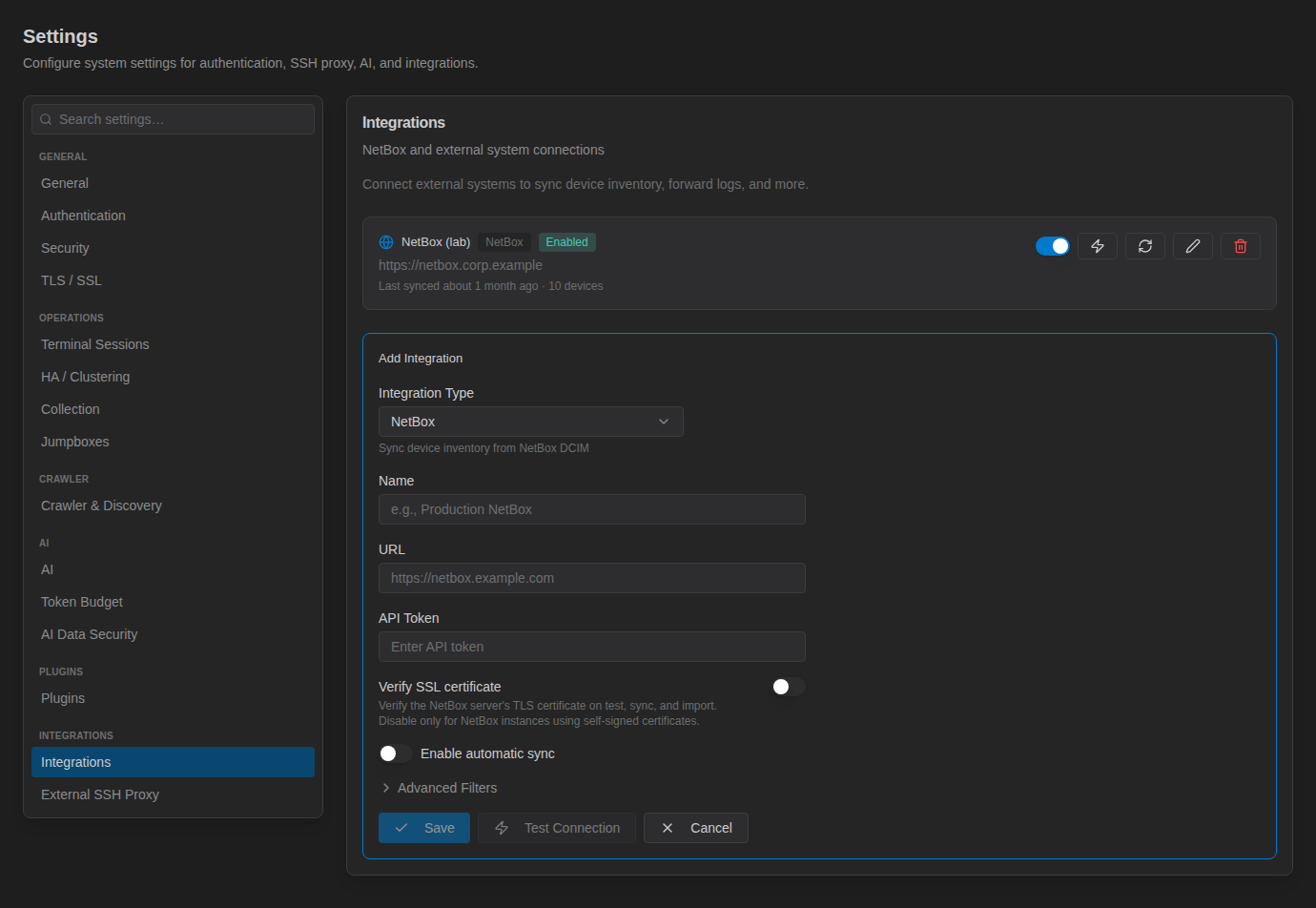Image resolution: width=1316 pixels, height=908 pixels.
Task: Edit NetBox (lab) using the pencil icon
Action: pos(1193,246)
